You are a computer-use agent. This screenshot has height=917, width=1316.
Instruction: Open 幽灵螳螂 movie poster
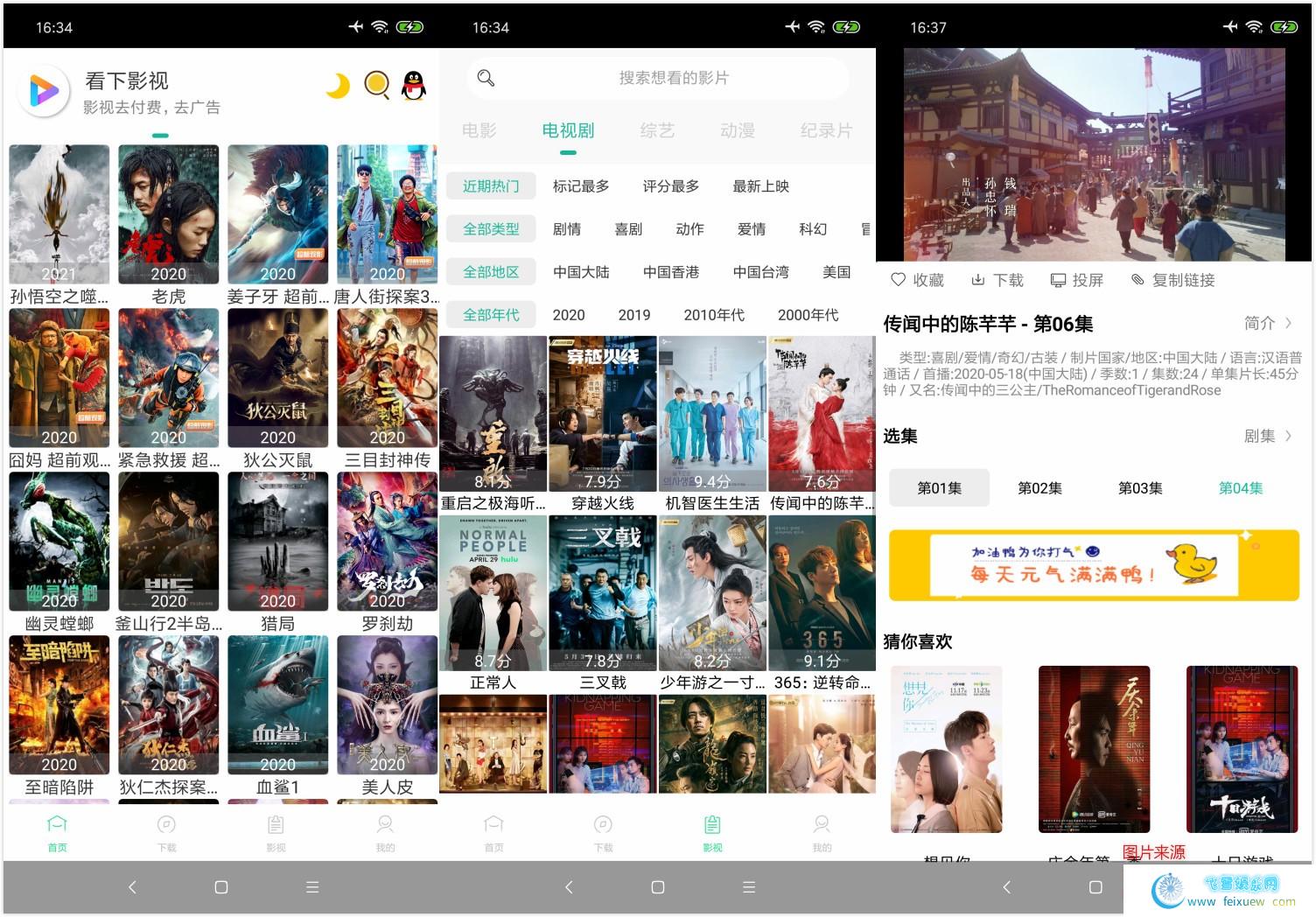pyautogui.click(x=59, y=542)
